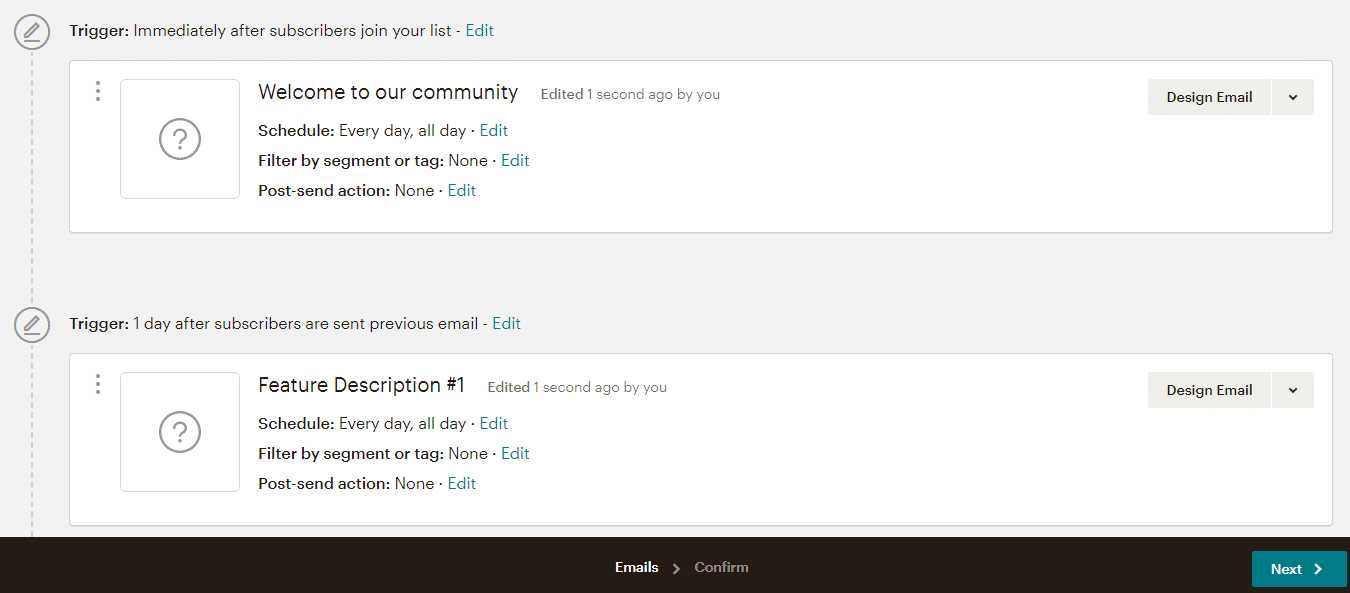Edit the Post-send action for Feature Description #1
The height and width of the screenshot is (593, 1350).
pyautogui.click(x=461, y=483)
